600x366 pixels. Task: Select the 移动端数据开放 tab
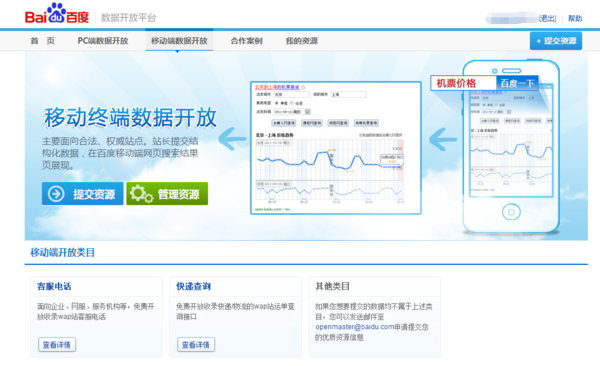[179, 41]
